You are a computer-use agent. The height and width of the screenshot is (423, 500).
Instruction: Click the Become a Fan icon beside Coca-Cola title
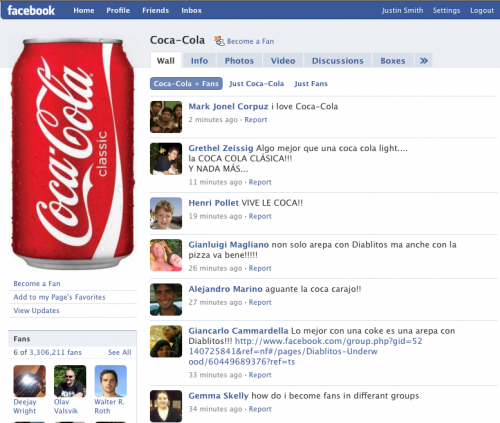219,41
